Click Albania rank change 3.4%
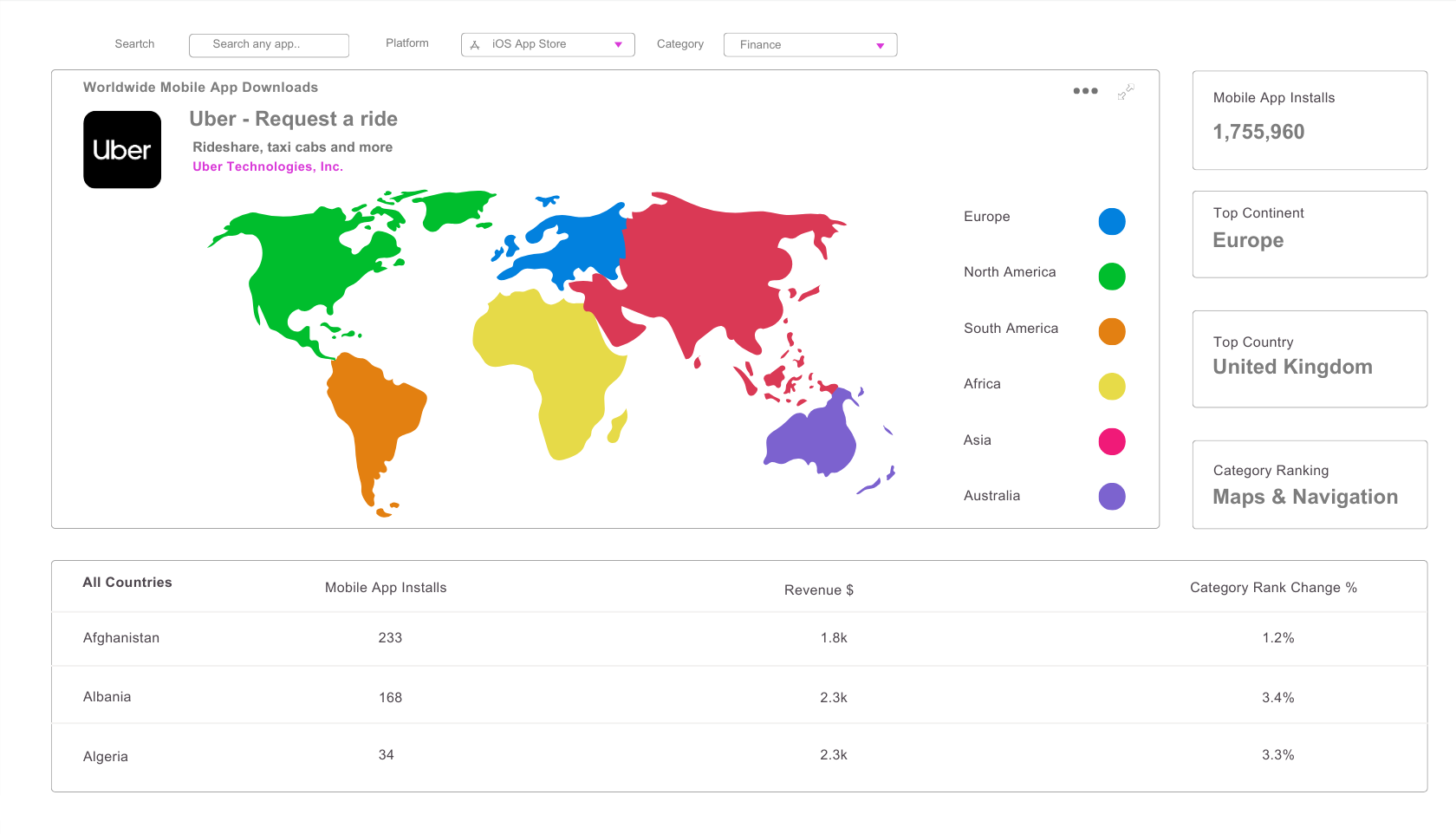Image resolution: width=1456 pixels, height=834 pixels. (1278, 698)
